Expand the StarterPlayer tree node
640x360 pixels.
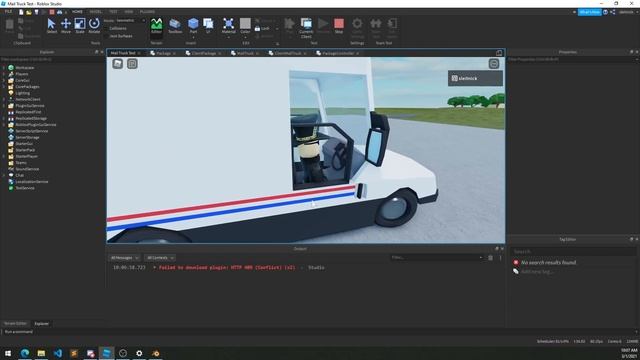click(4, 156)
